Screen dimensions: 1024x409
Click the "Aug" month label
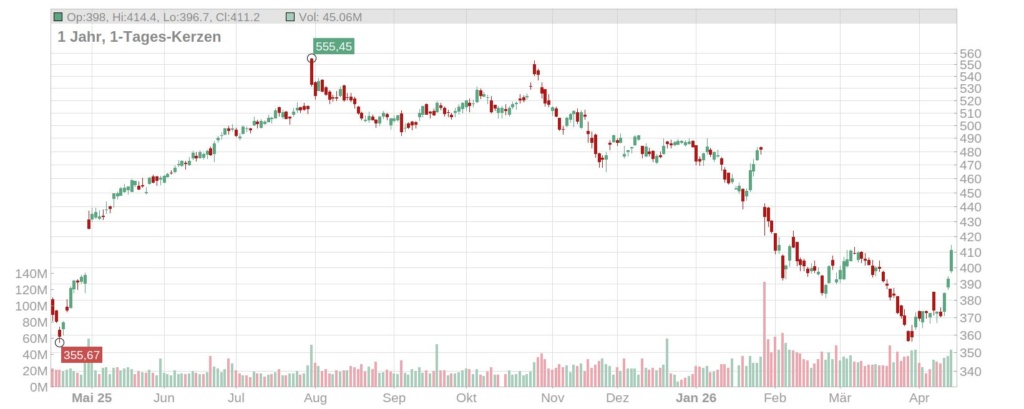tap(316, 398)
